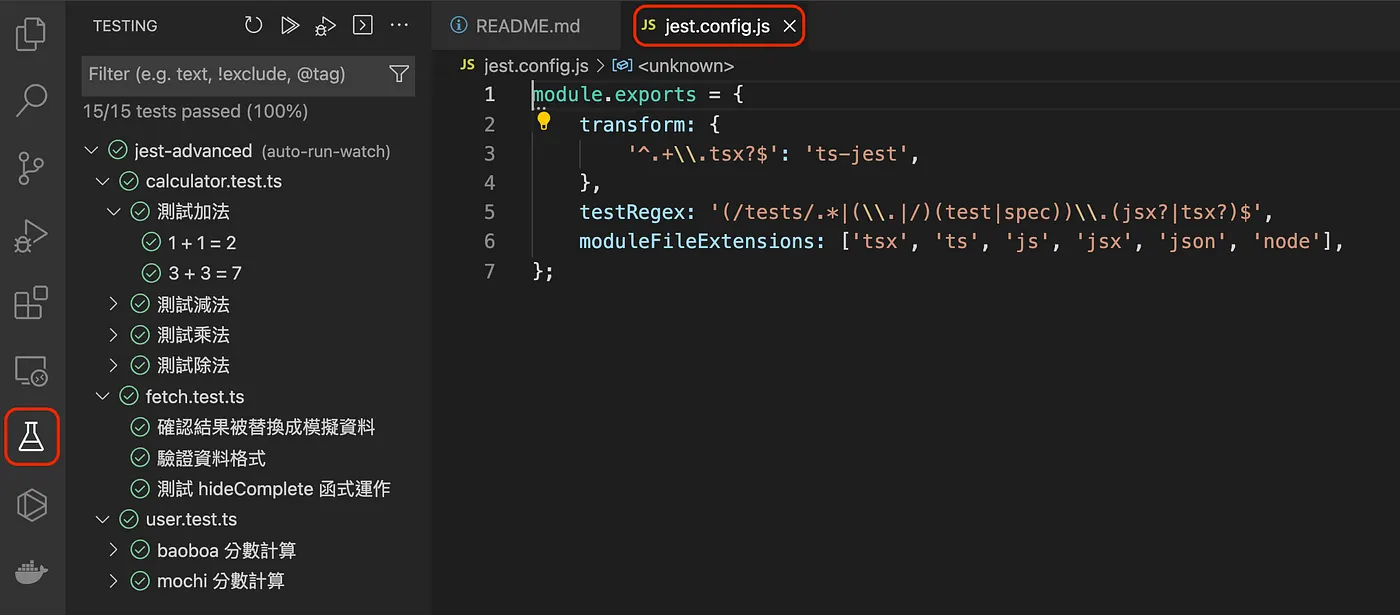
Task: Open the Run and Debug view
Action: 32,235
